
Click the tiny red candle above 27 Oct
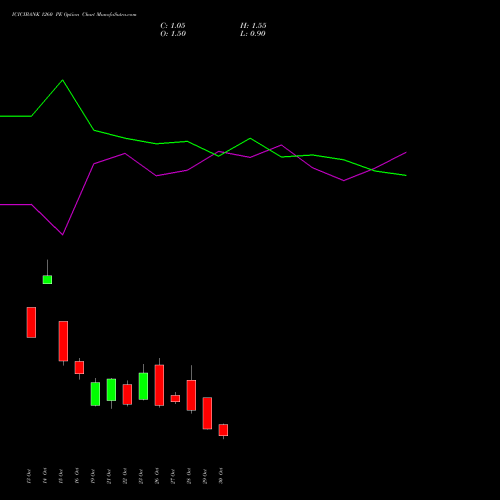(x=175, y=399)
